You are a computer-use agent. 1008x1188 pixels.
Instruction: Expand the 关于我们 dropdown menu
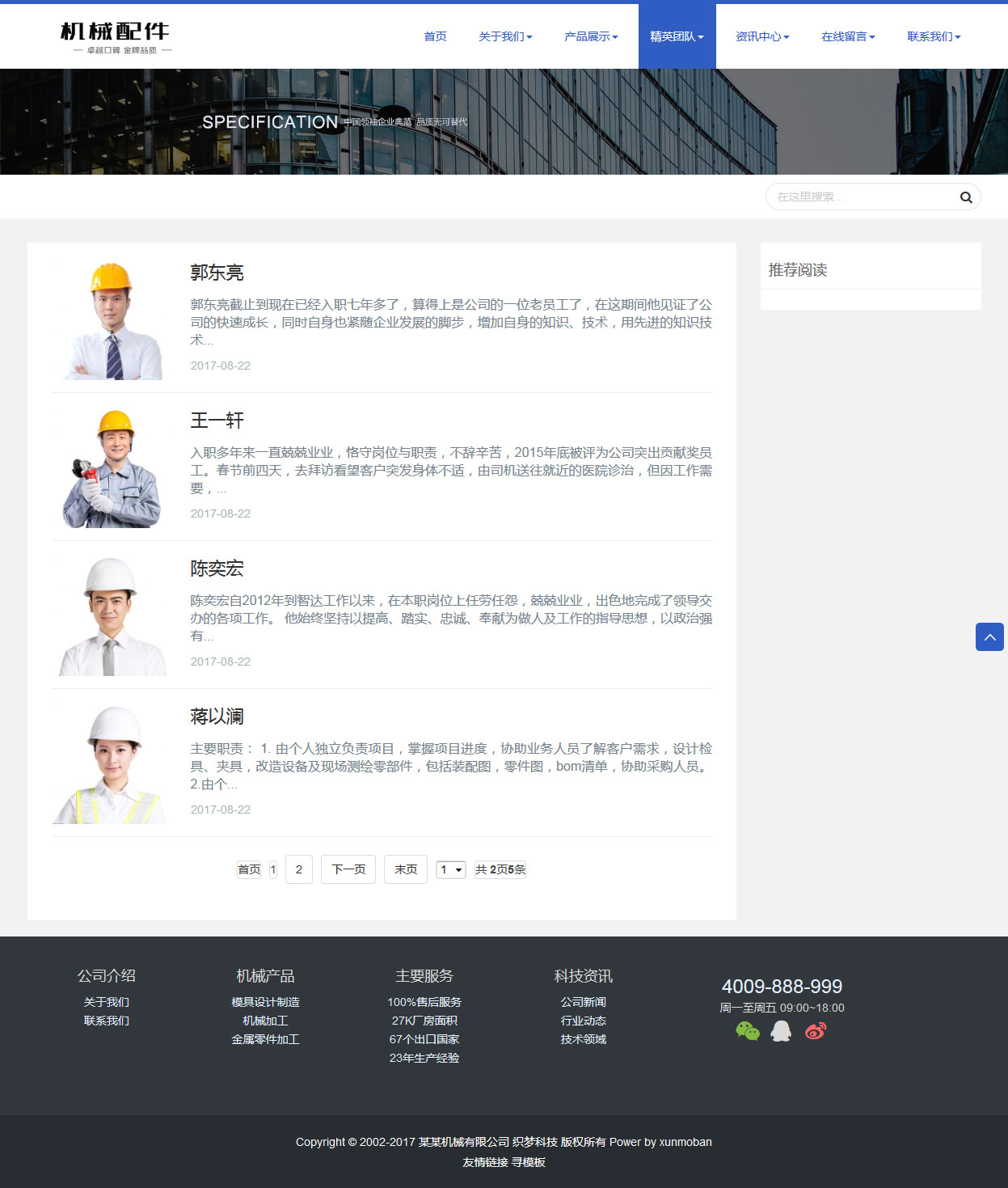point(505,36)
